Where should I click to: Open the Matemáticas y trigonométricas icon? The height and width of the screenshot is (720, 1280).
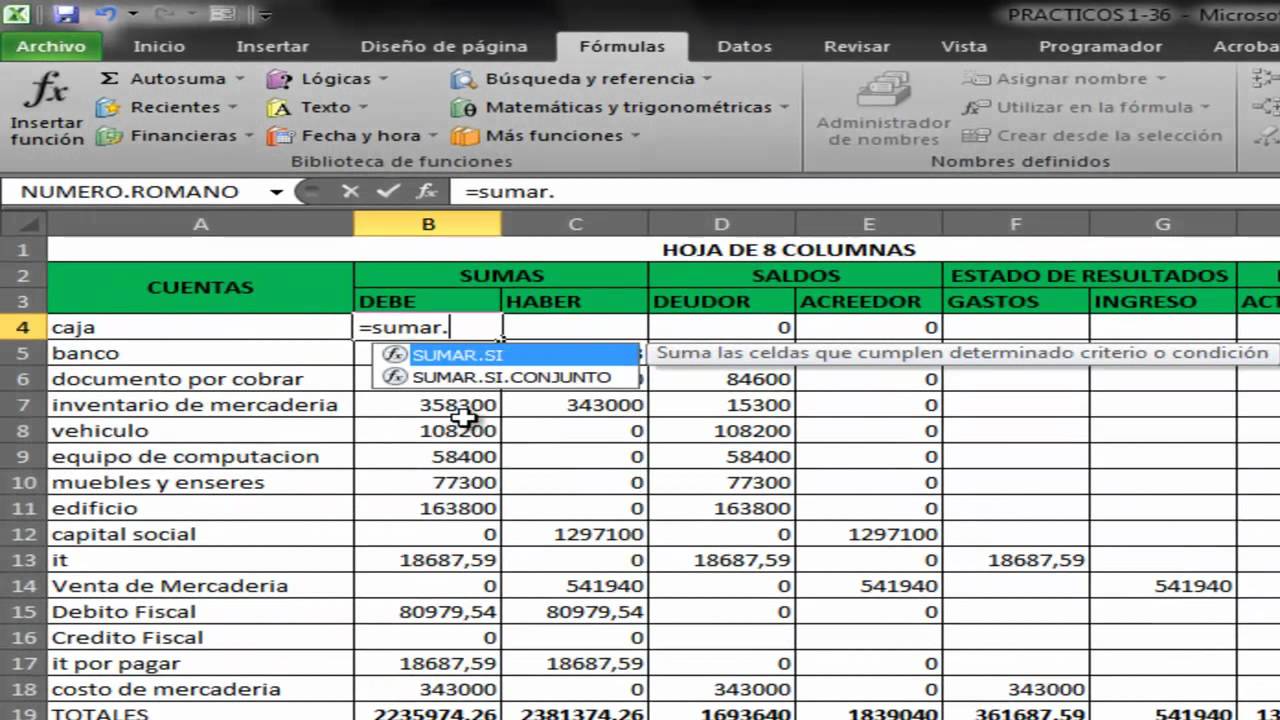(x=463, y=107)
